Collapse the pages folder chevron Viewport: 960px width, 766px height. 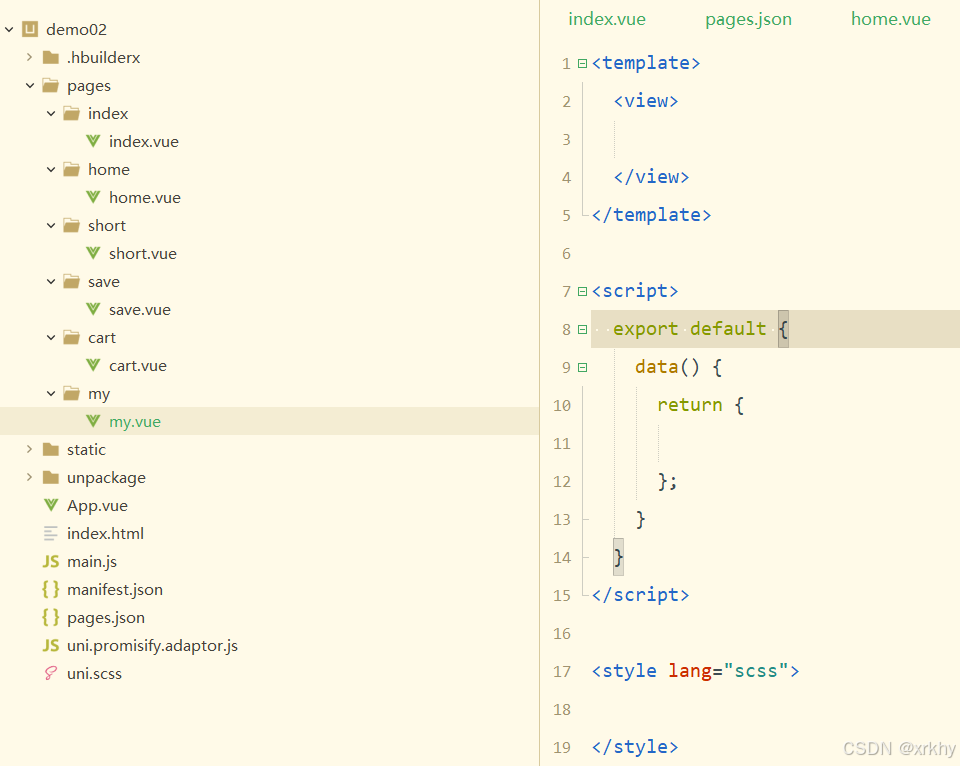click(30, 86)
